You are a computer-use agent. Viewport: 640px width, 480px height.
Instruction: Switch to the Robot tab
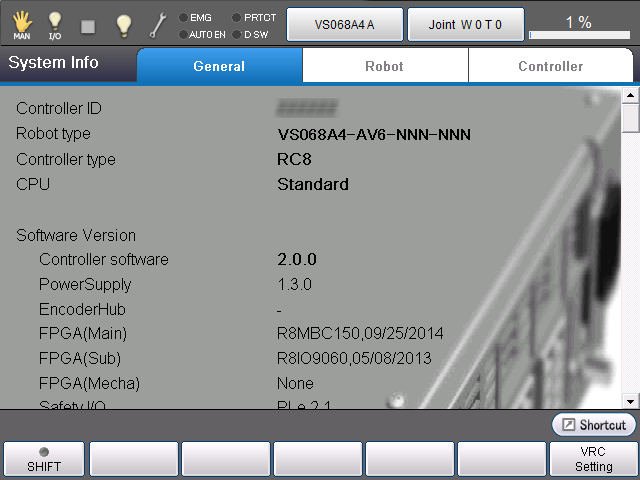(x=384, y=66)
